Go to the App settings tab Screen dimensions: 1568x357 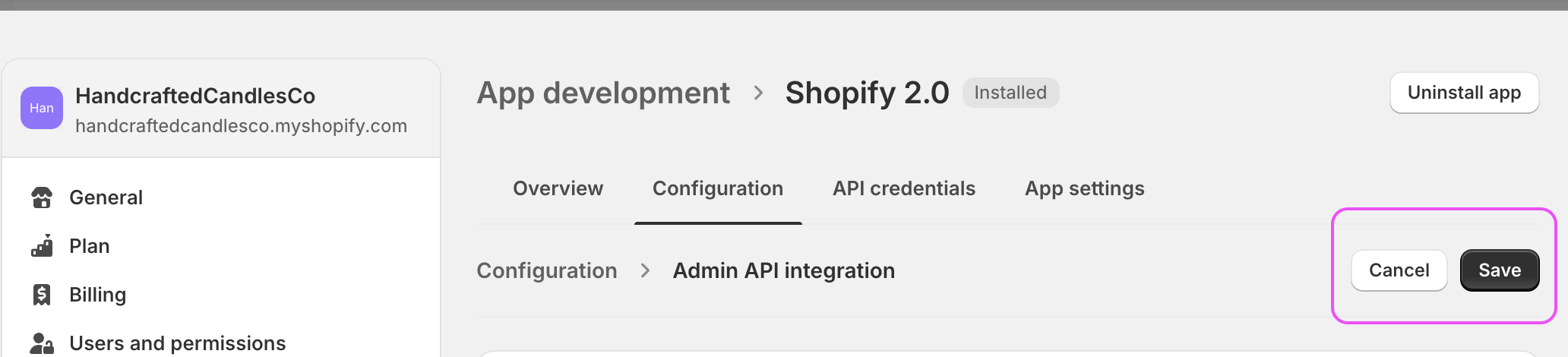tap(1084, 188)
